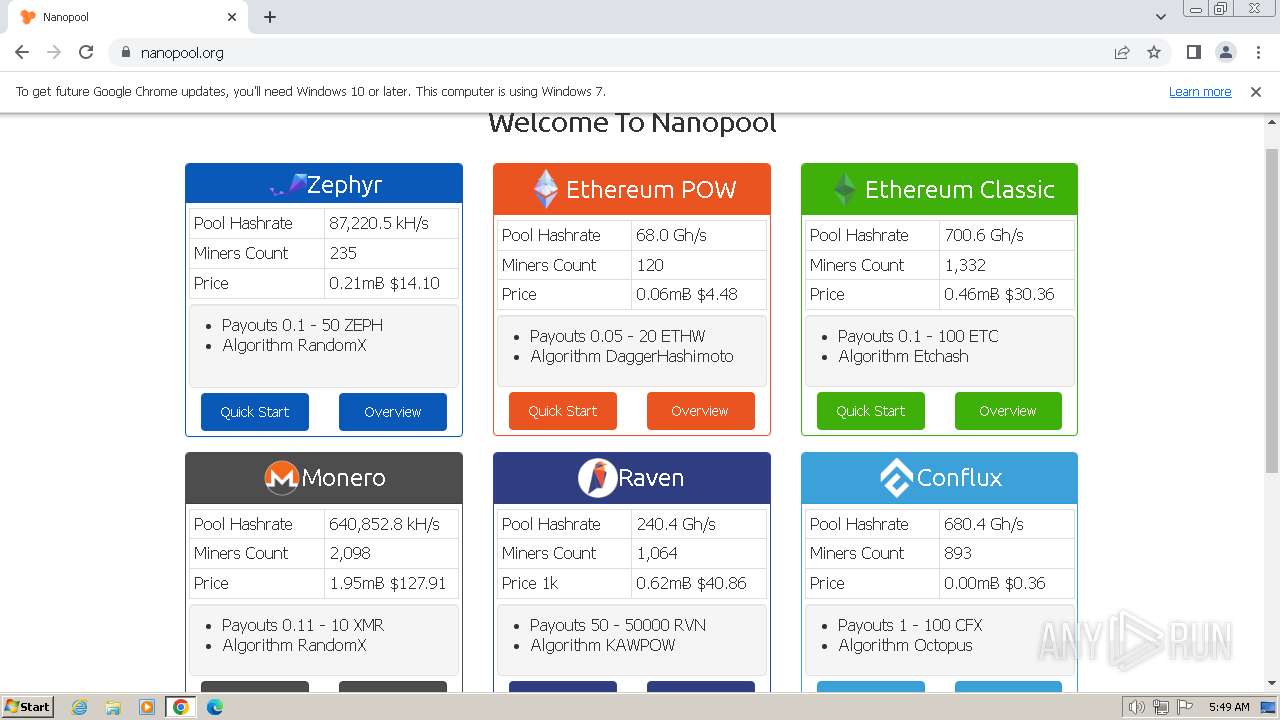Open Ethereum Classic Overview button
The width and height of the screenshot is (1280, 720).
(x=1008, y=411)
